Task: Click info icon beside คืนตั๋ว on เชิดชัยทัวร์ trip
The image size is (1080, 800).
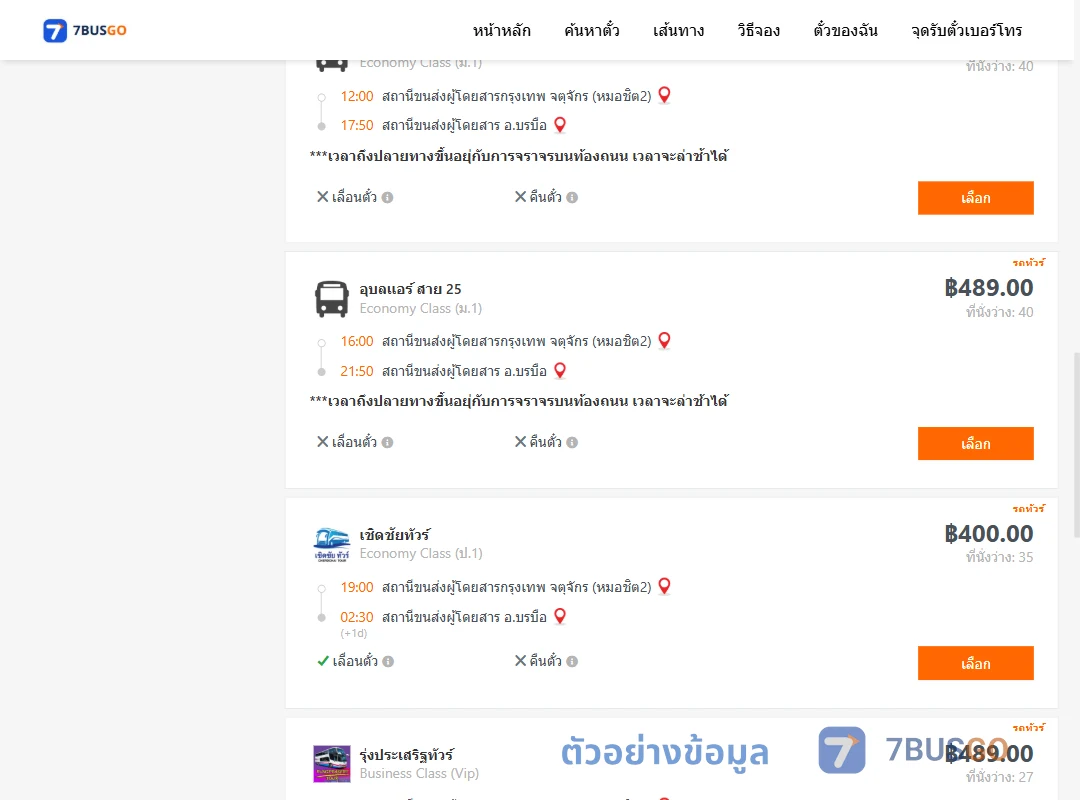Action: [x=572, y=661]
